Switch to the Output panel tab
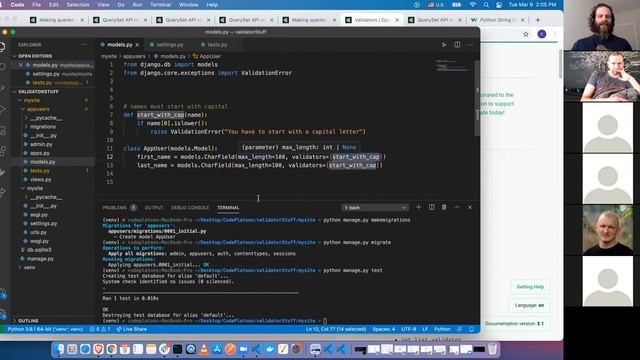The height and width of the screenshot is (360, 640). 154,208
